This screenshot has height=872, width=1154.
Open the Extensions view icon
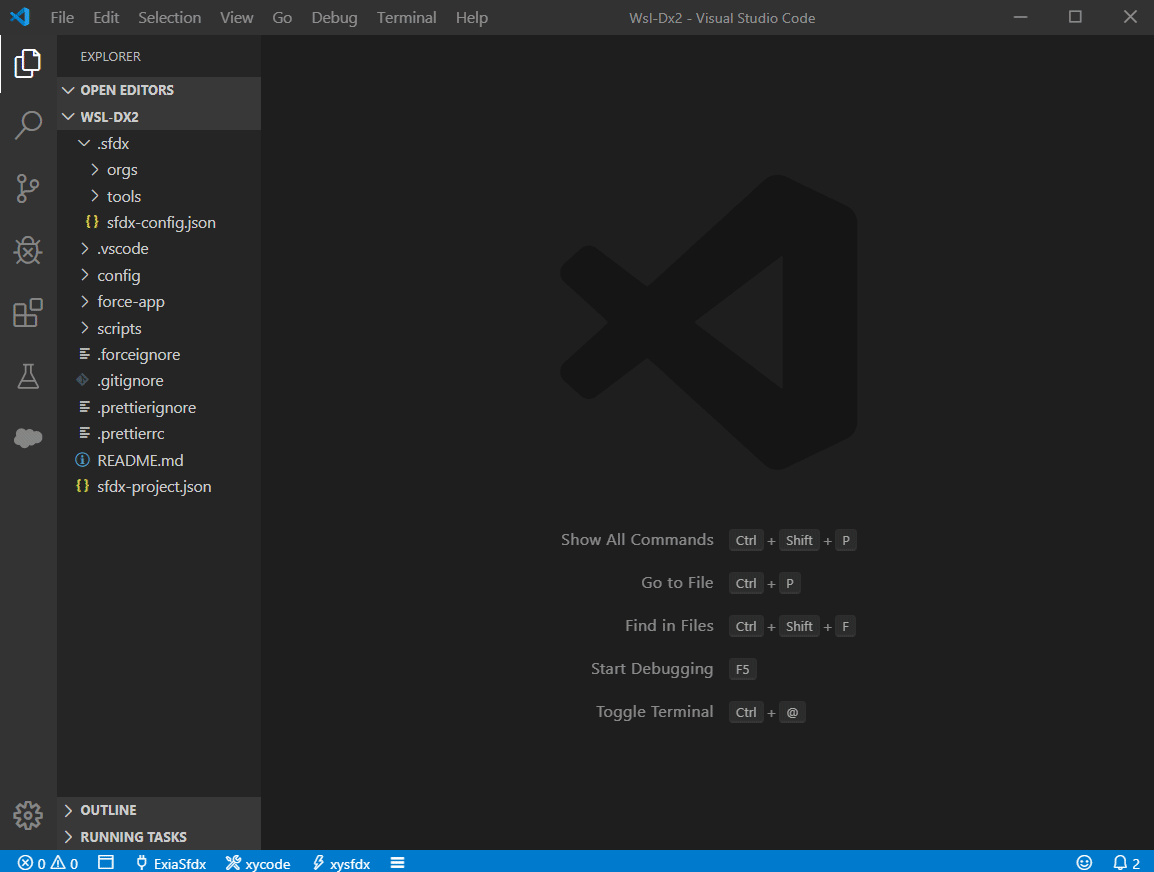click(x=28, y=313)
